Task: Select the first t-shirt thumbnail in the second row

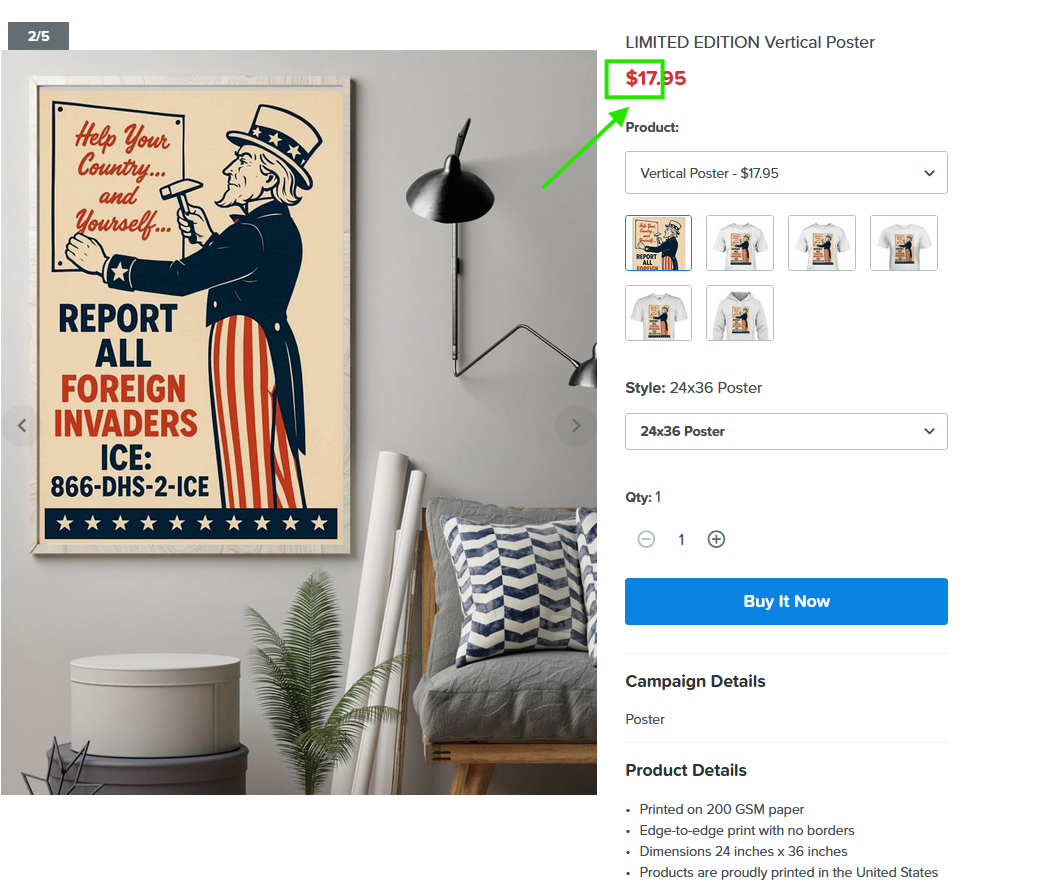Action: tap(658, 313)
